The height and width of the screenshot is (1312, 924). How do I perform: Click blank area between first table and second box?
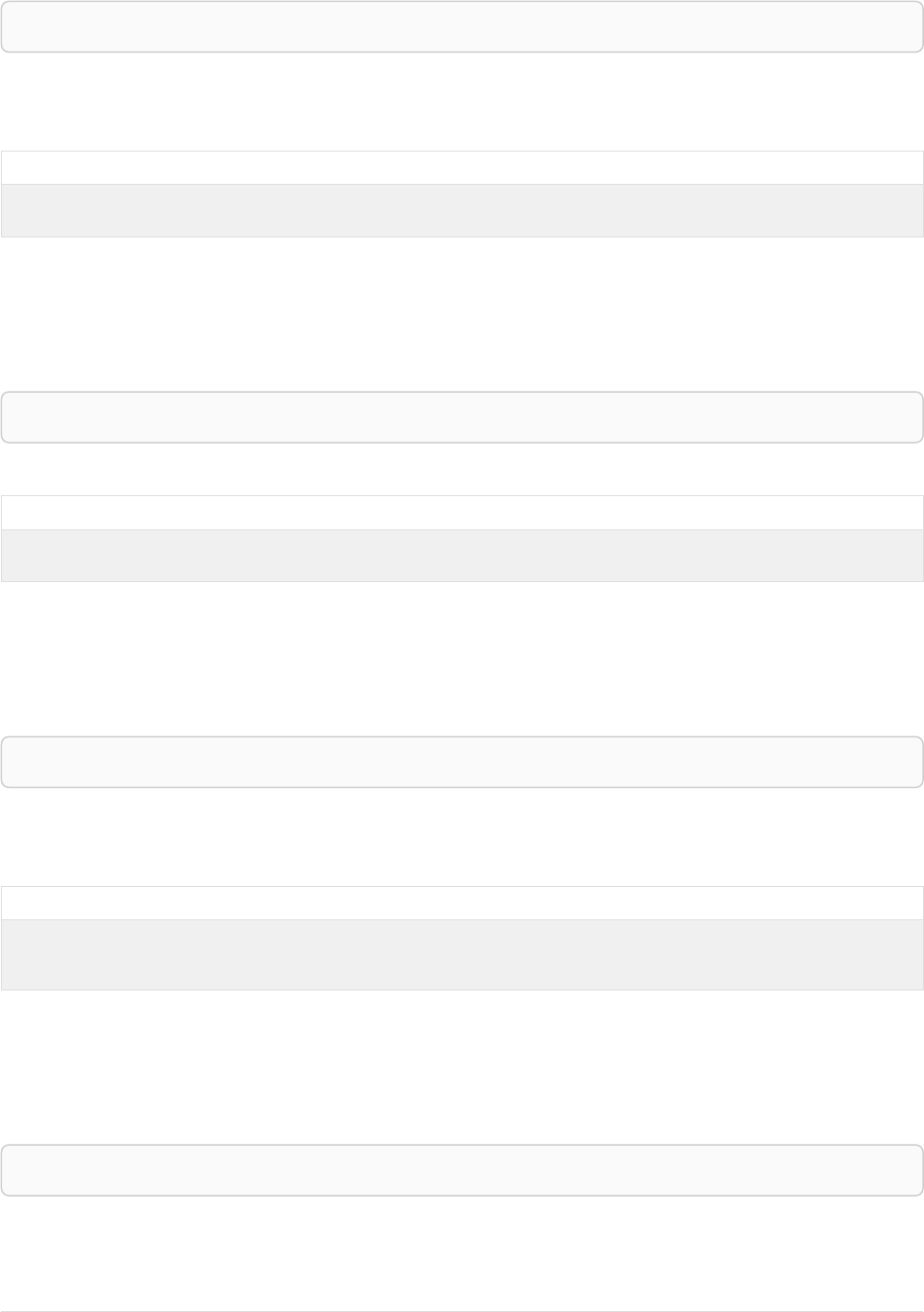(x=462, y=314)
